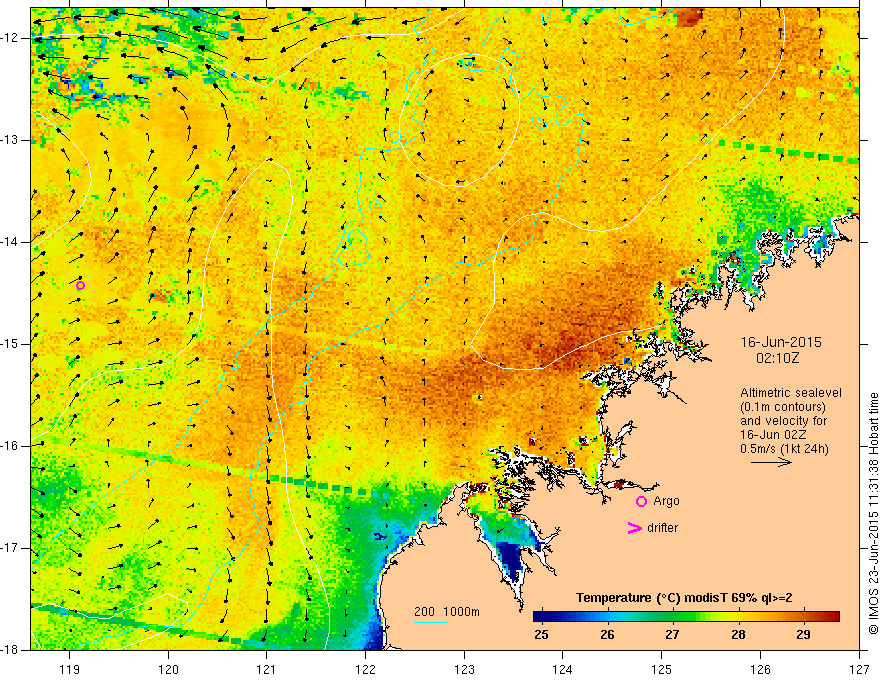
Task: Click the colorbar value 26
Action: click(607, 635)
